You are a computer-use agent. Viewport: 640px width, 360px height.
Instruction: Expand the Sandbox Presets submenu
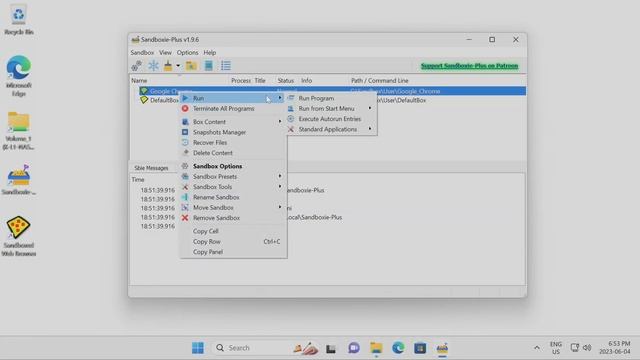coord(233,176)
